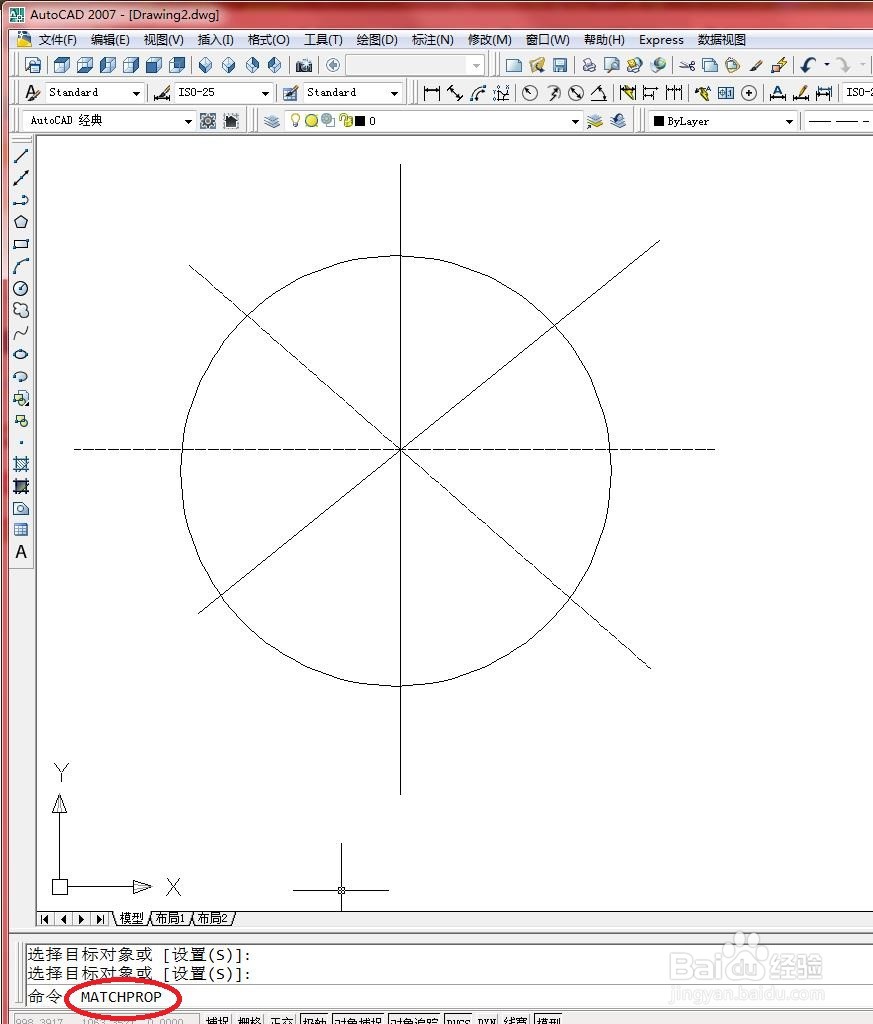
Task: Open the 编辑(E) menu
Action: tap(110, 40)
